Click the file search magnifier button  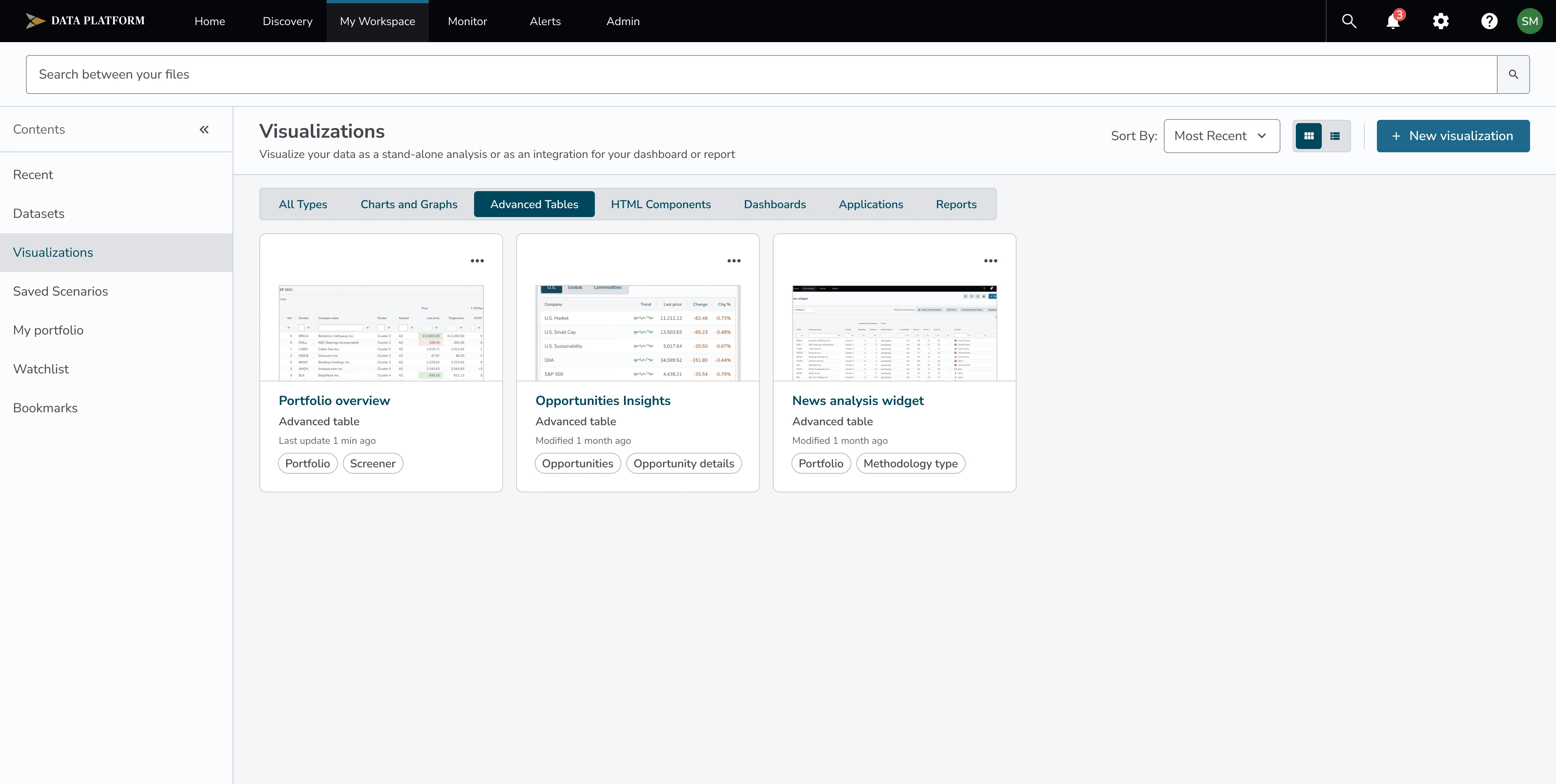(1513, 74)
